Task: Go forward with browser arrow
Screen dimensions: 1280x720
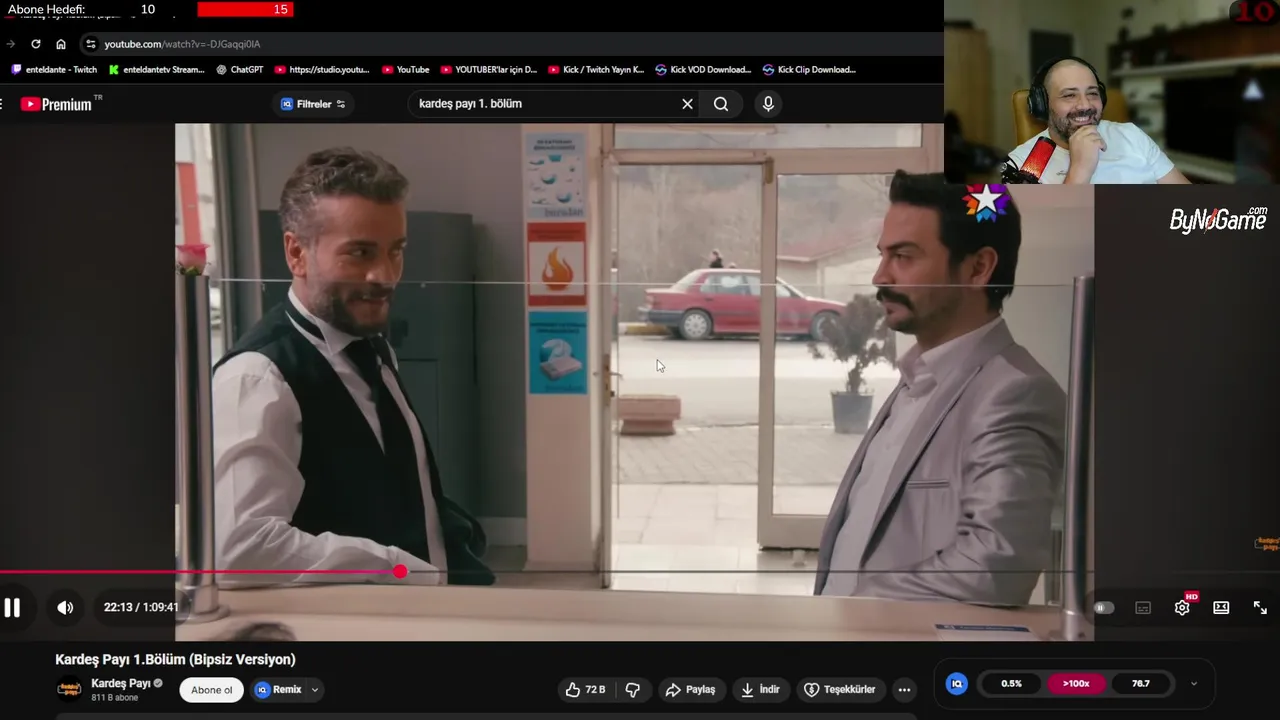Action: click(11, 44)
